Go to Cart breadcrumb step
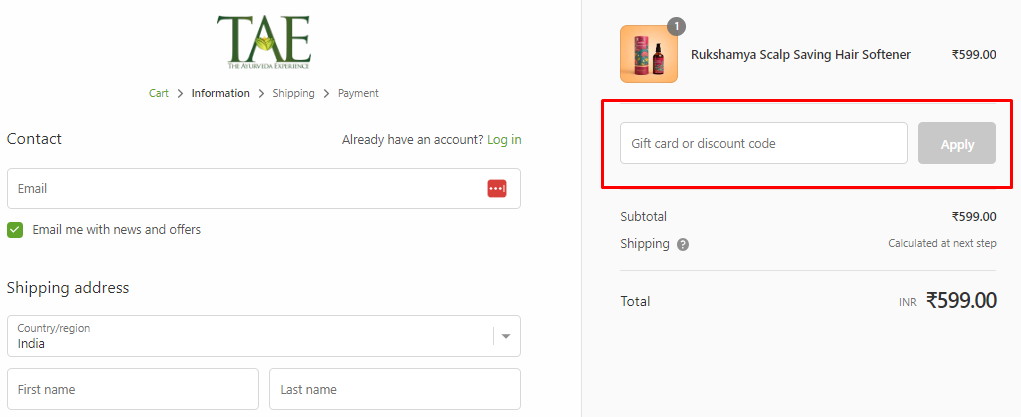1021x417 pixels. [159, 93]
